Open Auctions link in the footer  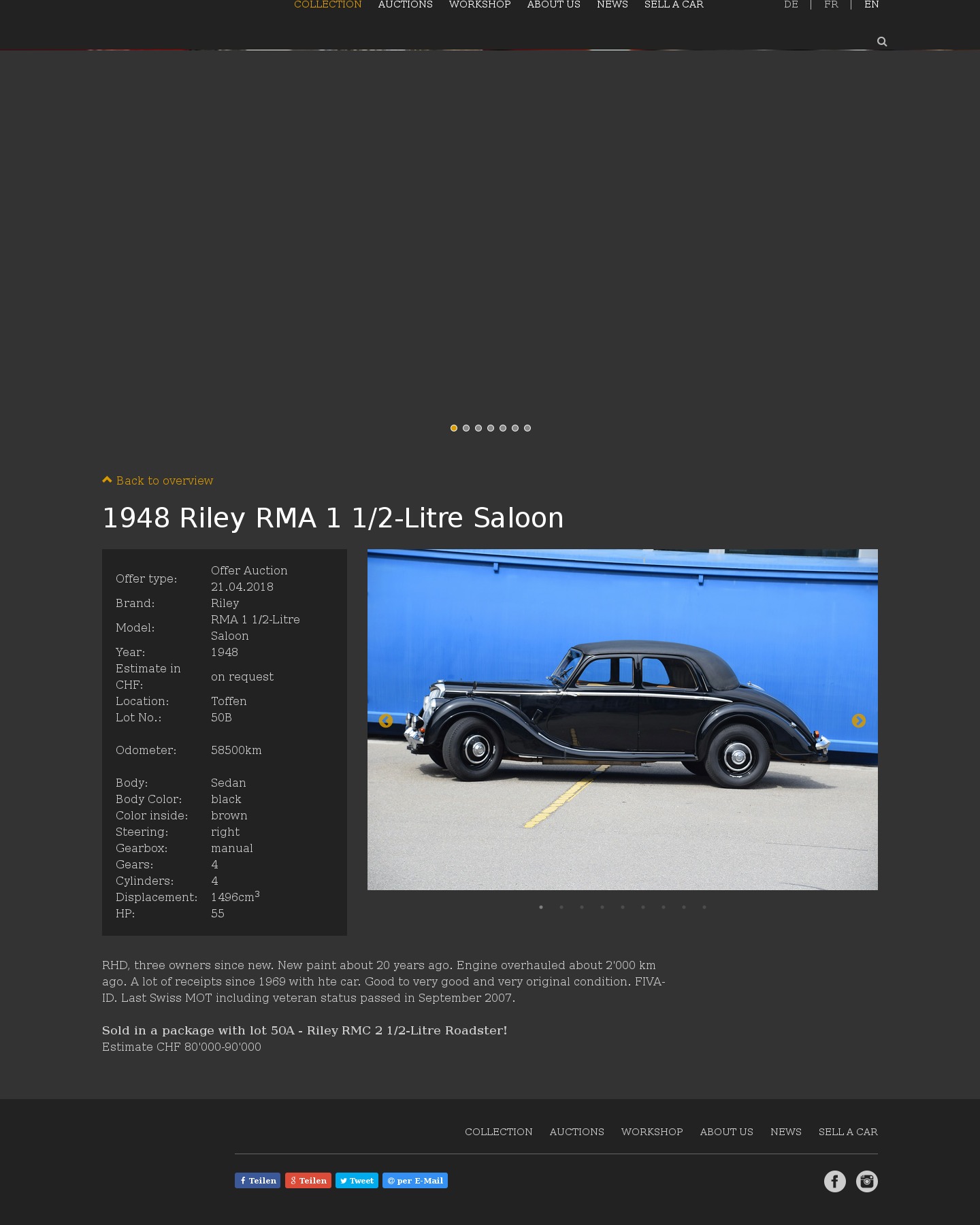pyautogui.click(x=577, y=1132)
